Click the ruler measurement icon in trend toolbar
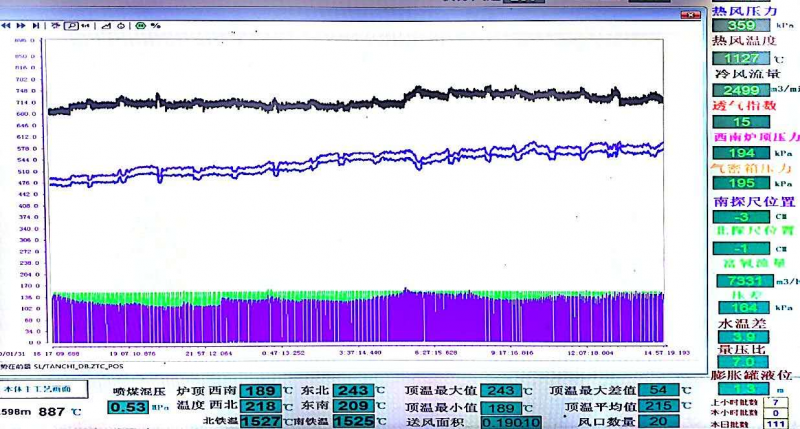 (x=107, y=25)
